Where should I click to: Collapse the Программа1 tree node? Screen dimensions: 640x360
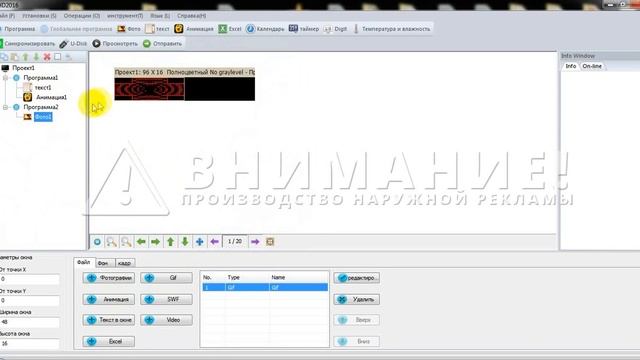point(5,78)
